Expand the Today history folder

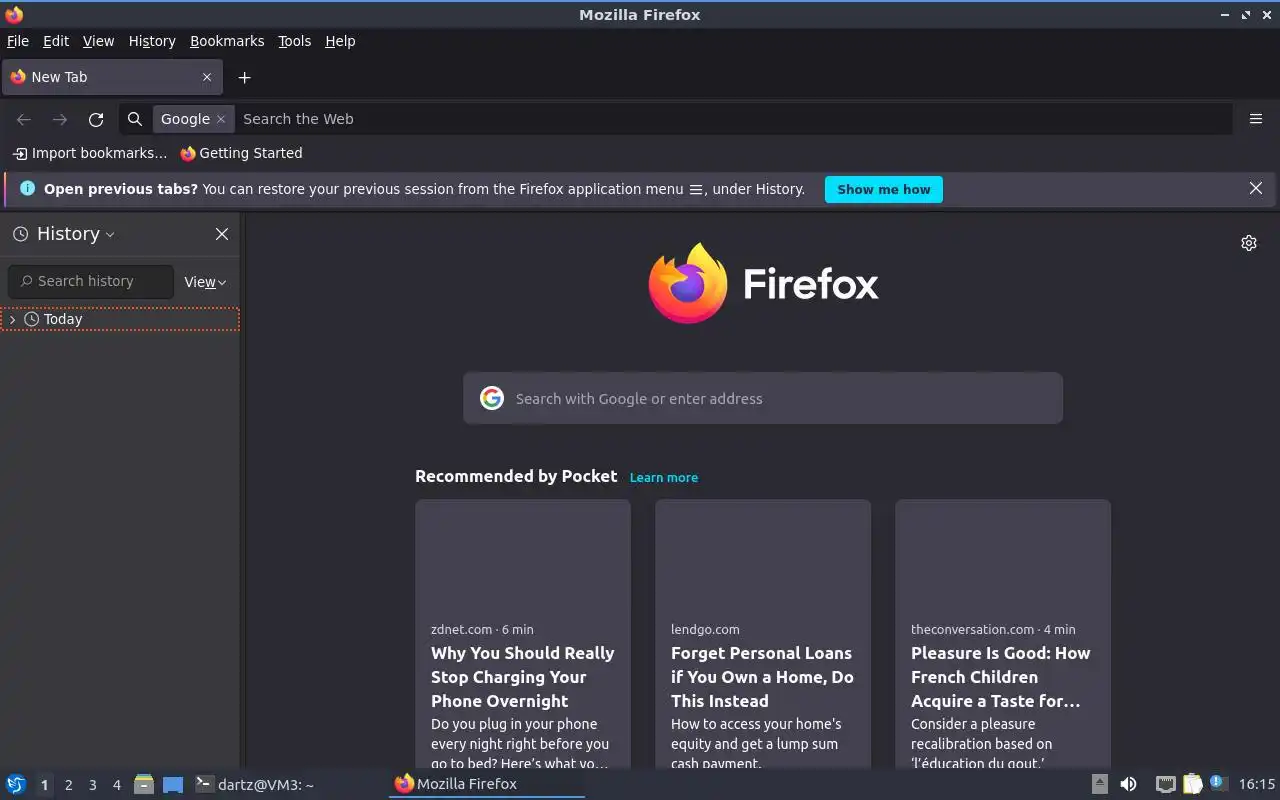point(12,319)
